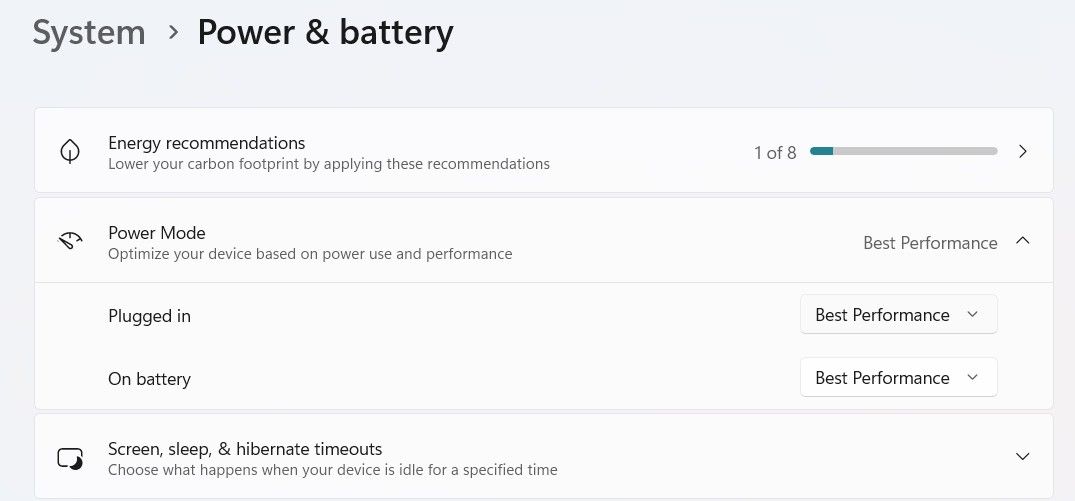This screenshot has height=501, width=1075.
Task: Select the Screen, sleep, & hibernate timeouts title
Action: point(245,449)
